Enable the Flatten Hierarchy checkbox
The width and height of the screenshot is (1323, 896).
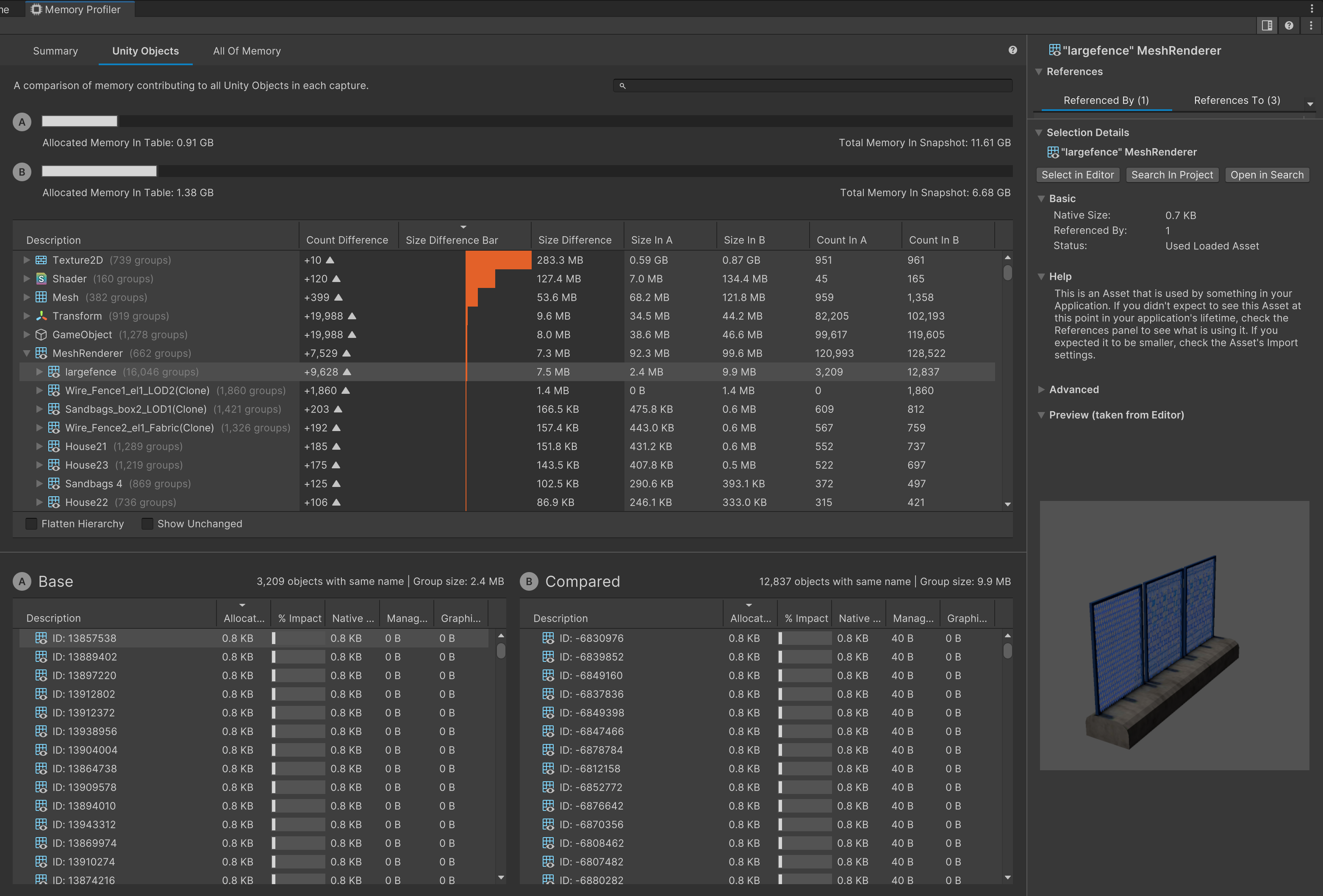pyautogui.click(x=31, y=523)
